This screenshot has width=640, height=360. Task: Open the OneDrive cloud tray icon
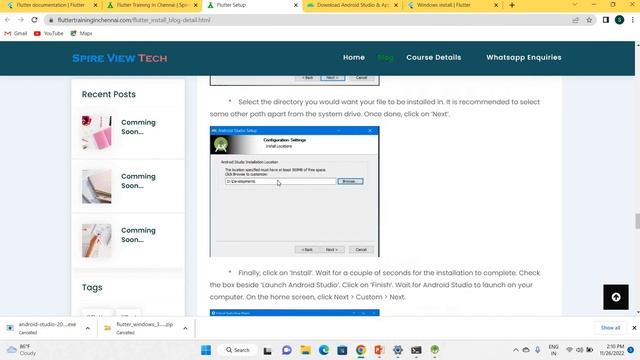click(526, 350)
